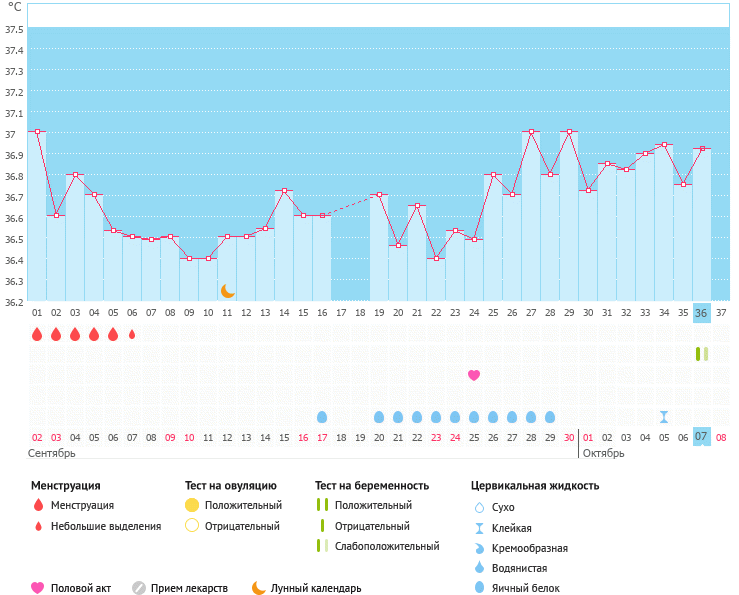Click the egg white fluid drop on day 29
739x595 pixels.
(550, 417)
